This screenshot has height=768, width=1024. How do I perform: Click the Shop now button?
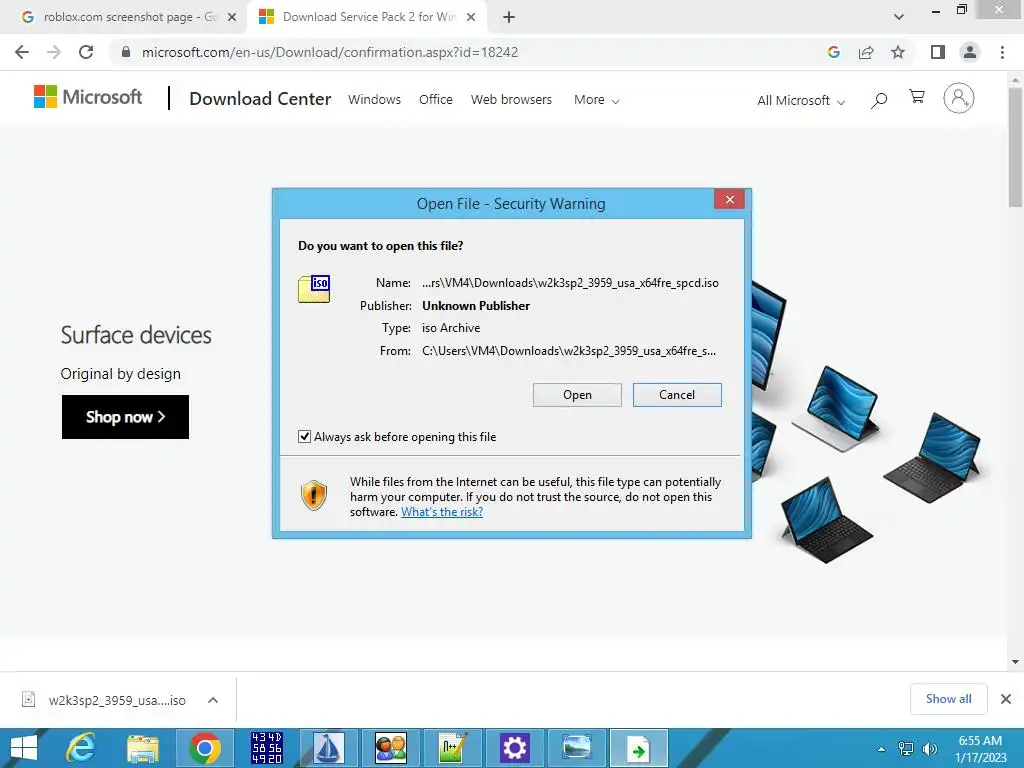[x=125, y=417]
